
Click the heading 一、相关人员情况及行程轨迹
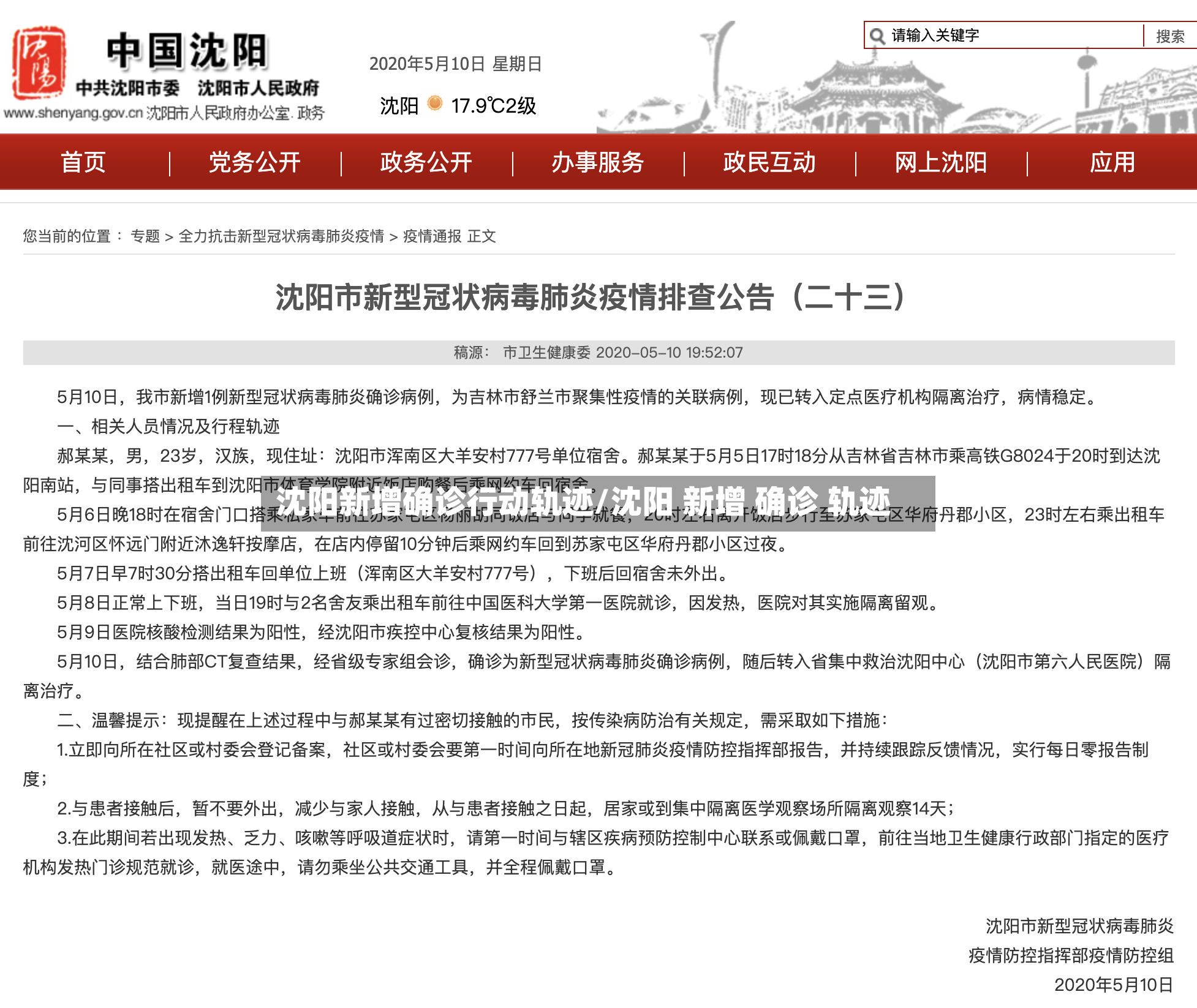point(168,426)
